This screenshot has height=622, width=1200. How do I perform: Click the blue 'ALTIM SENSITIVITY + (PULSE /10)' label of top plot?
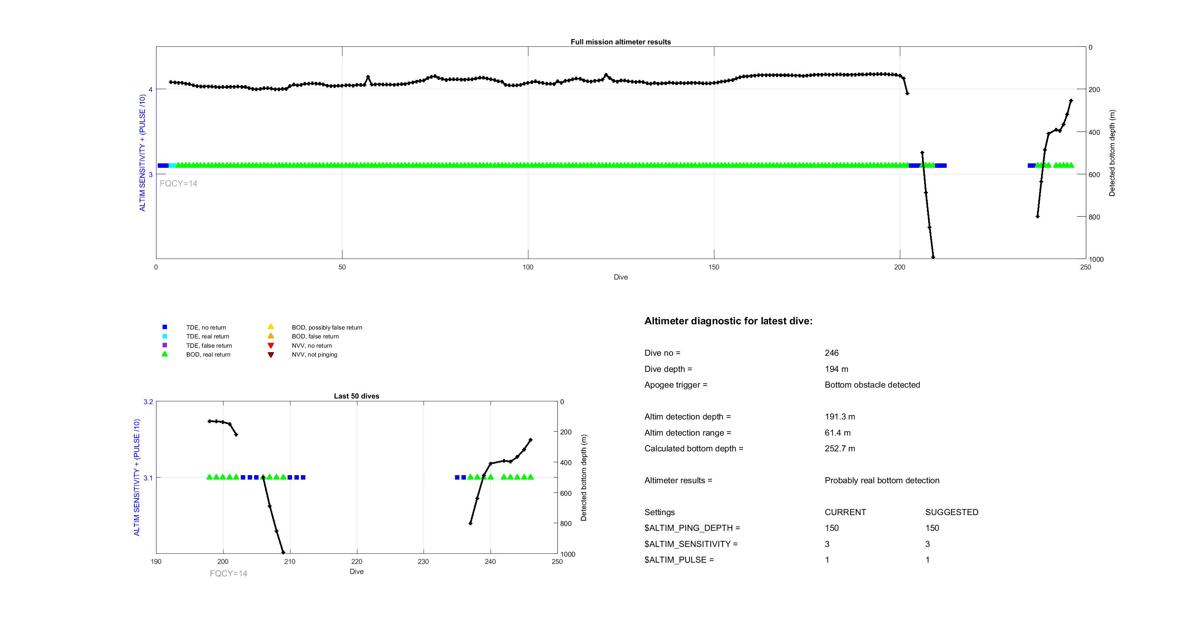pos(142,153)
